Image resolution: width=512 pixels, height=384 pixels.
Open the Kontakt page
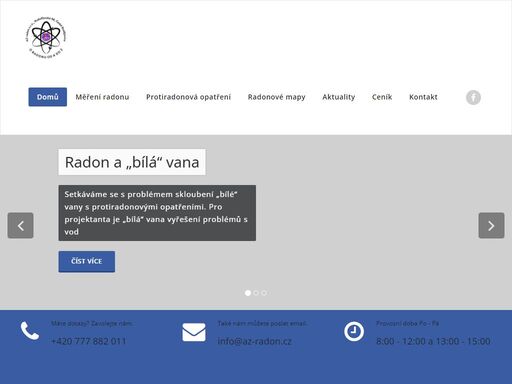click(423, 97)
